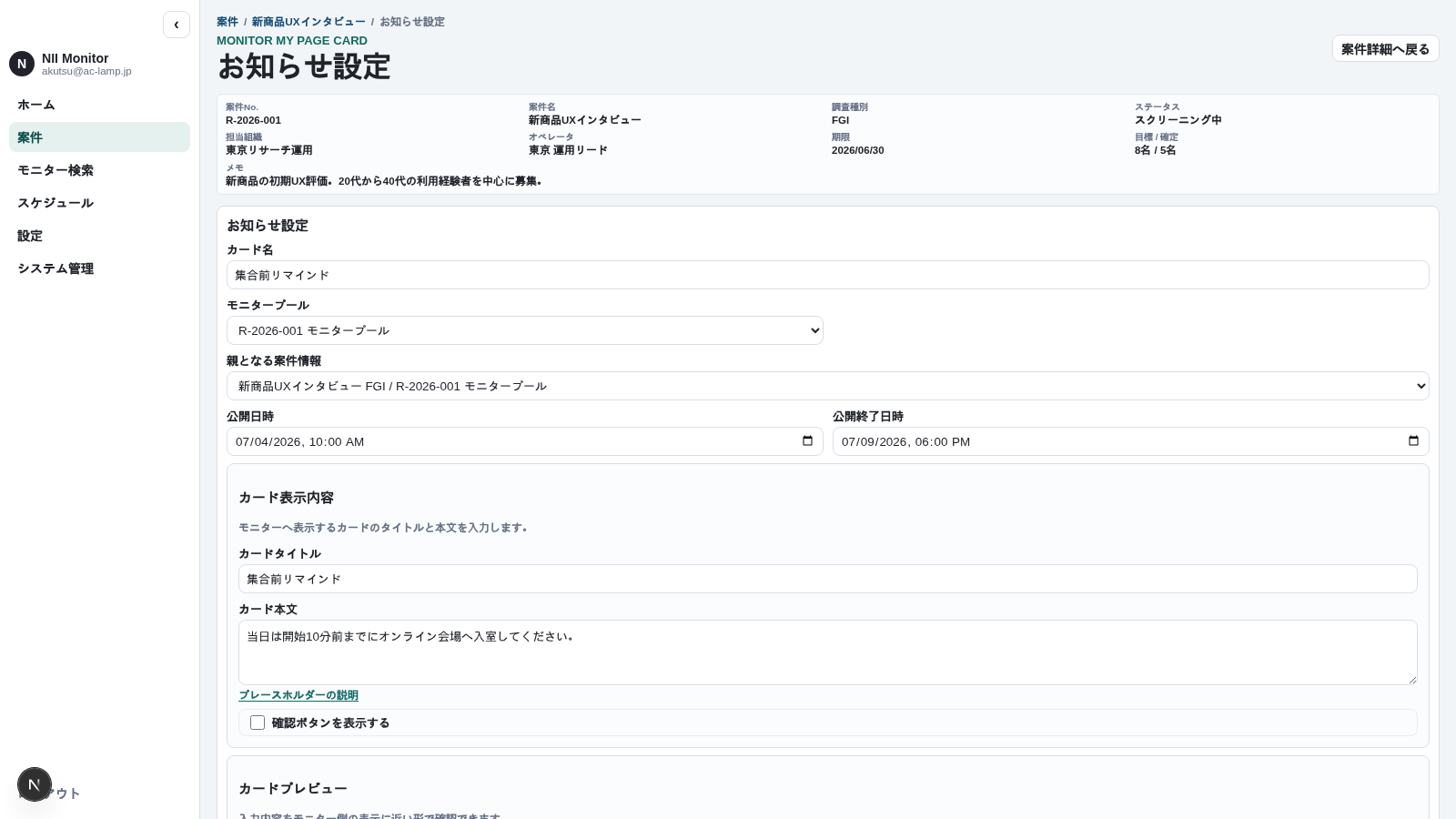
Task: Click the オペレータ value 東京 運用リード
Action: (568, 150)
